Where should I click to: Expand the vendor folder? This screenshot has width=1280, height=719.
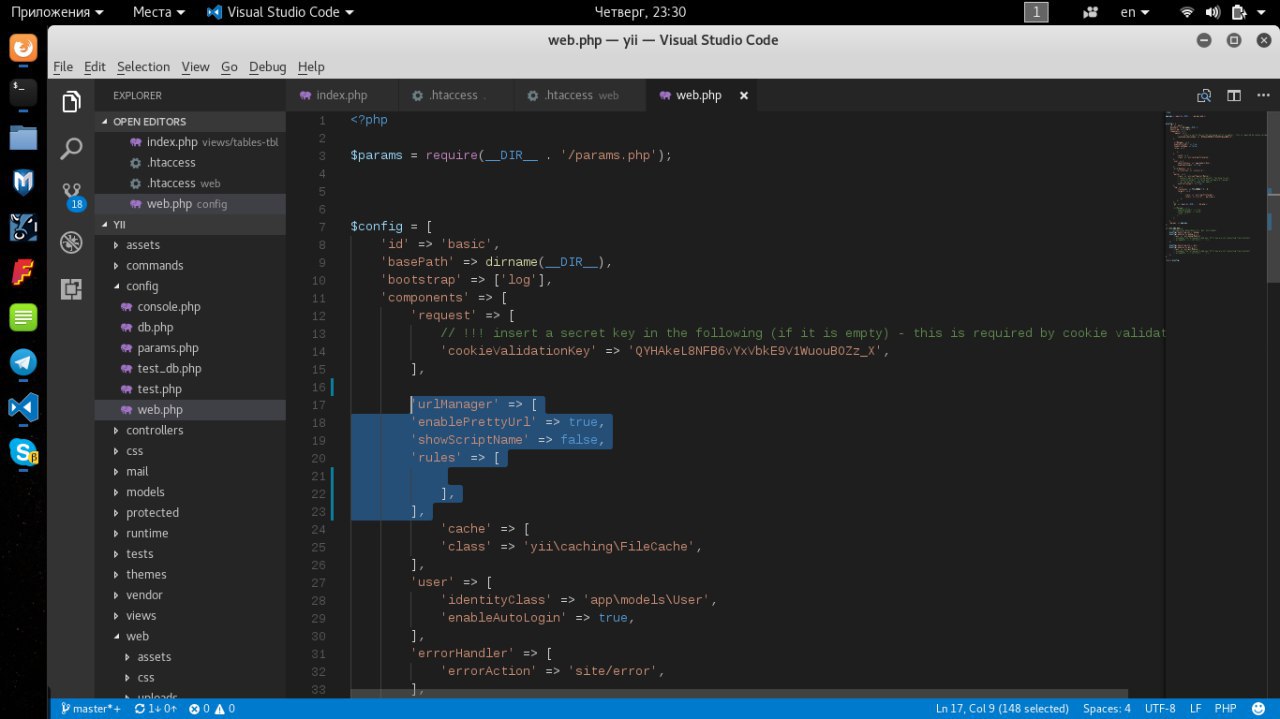click(144, 595)
